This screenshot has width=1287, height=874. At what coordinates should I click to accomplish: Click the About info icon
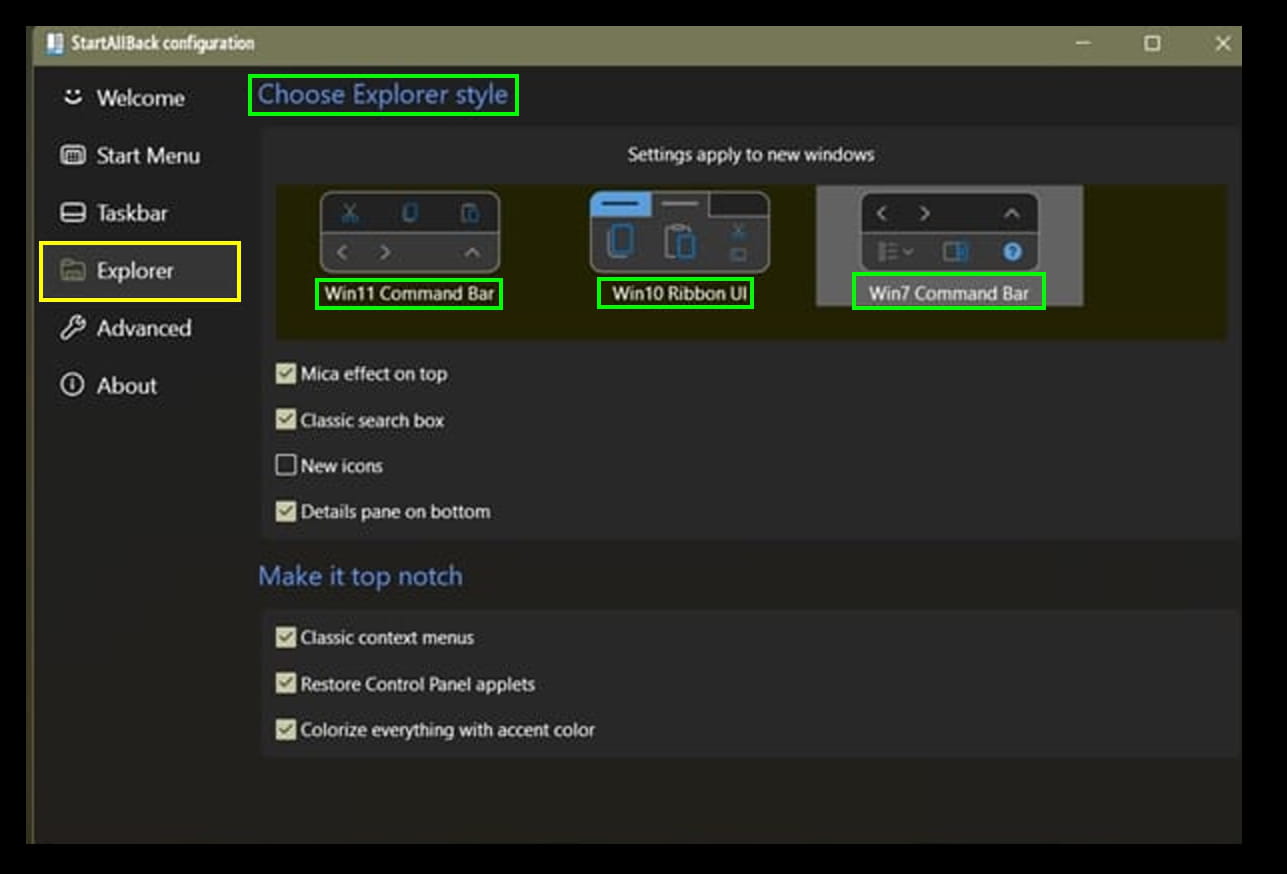pyautogui.click(x=72, y=385)
